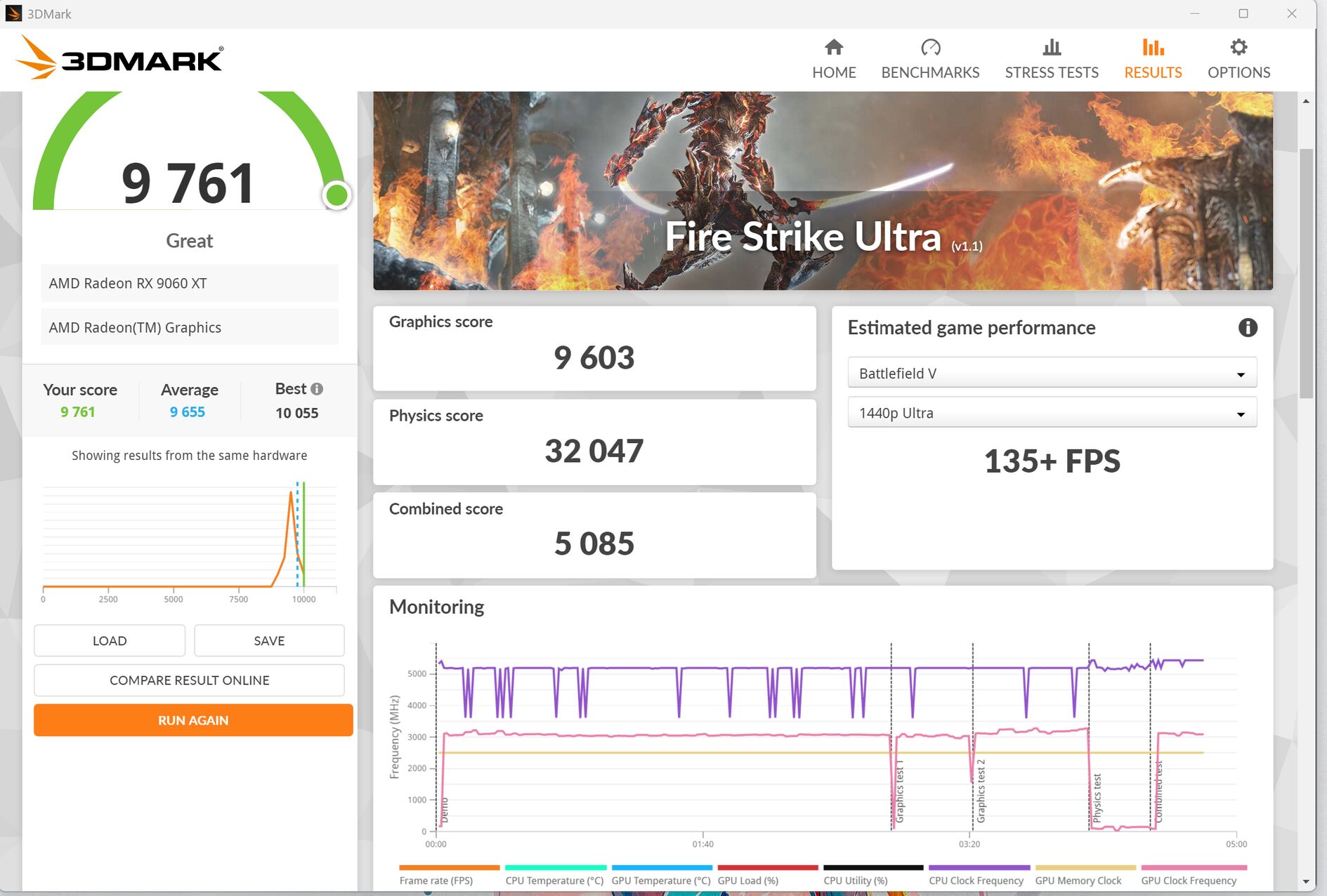Toggle the CPU Utility (%) legend item

tap(872, 875)
